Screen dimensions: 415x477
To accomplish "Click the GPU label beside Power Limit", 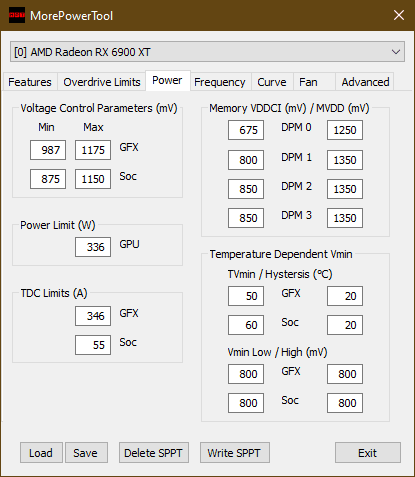I will [129, 244].
